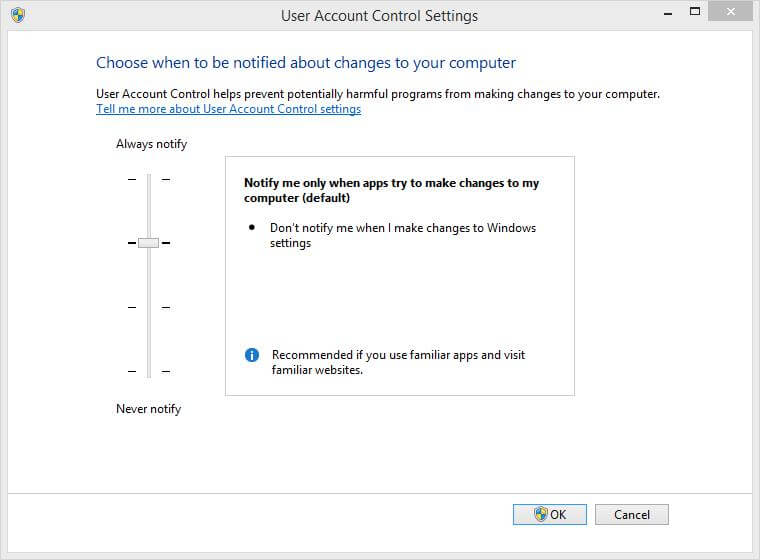
Task: Click the heading about choosing when to be notified
Action: (305, 63)
